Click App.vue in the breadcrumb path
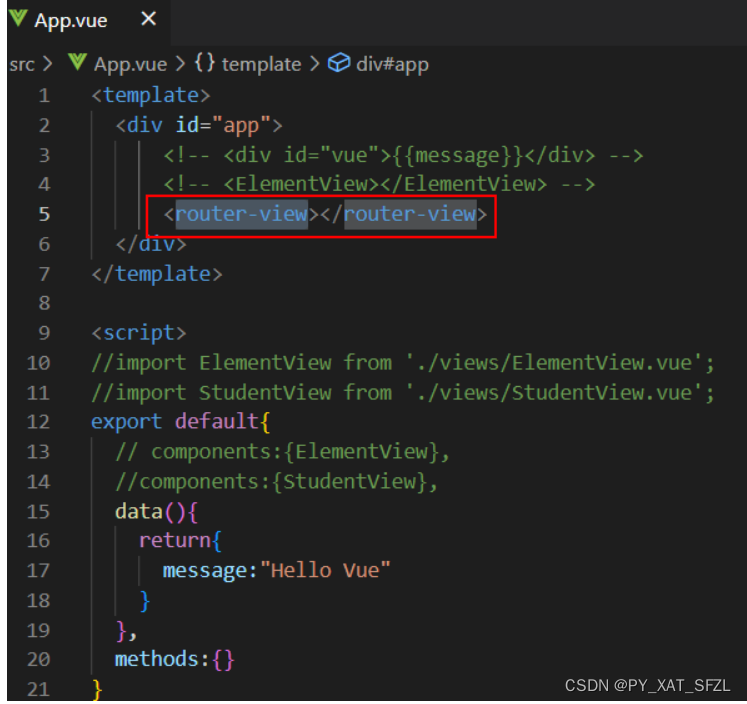Screen dimensions: 747x704 coord(130,64)
